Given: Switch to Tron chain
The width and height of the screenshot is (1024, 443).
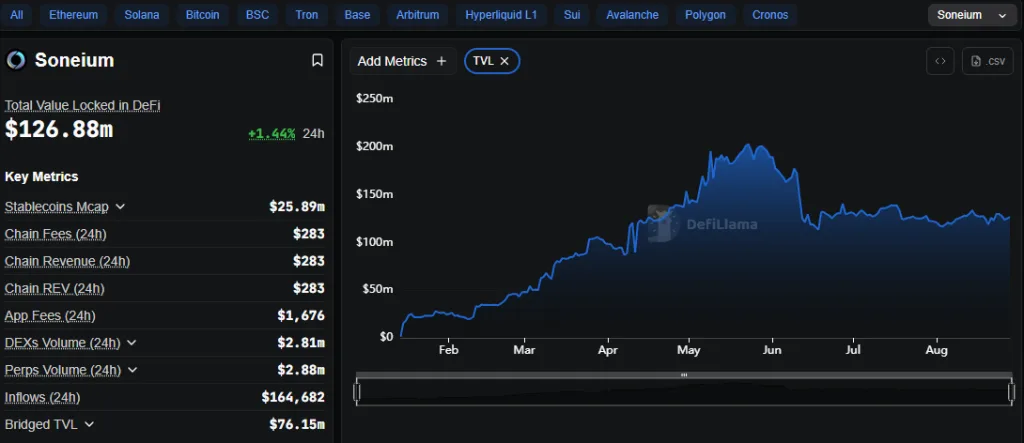Looking at the screenshot, I should click(x=307, y=14).
